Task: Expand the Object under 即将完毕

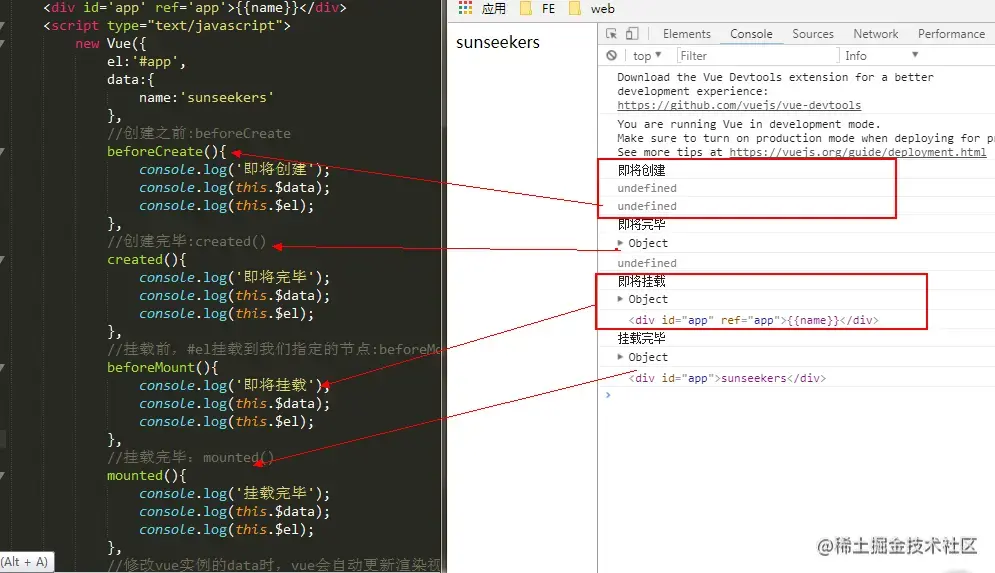Action: (620, 243)
